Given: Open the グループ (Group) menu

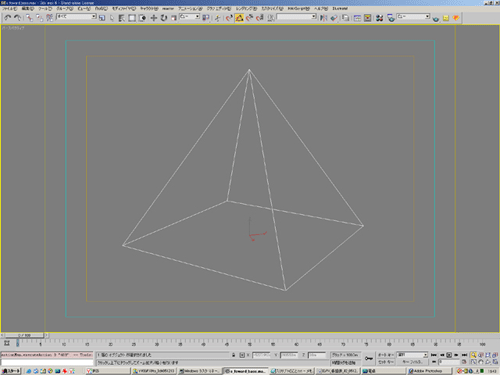Looking at the screenshot, I should [65, 8].
